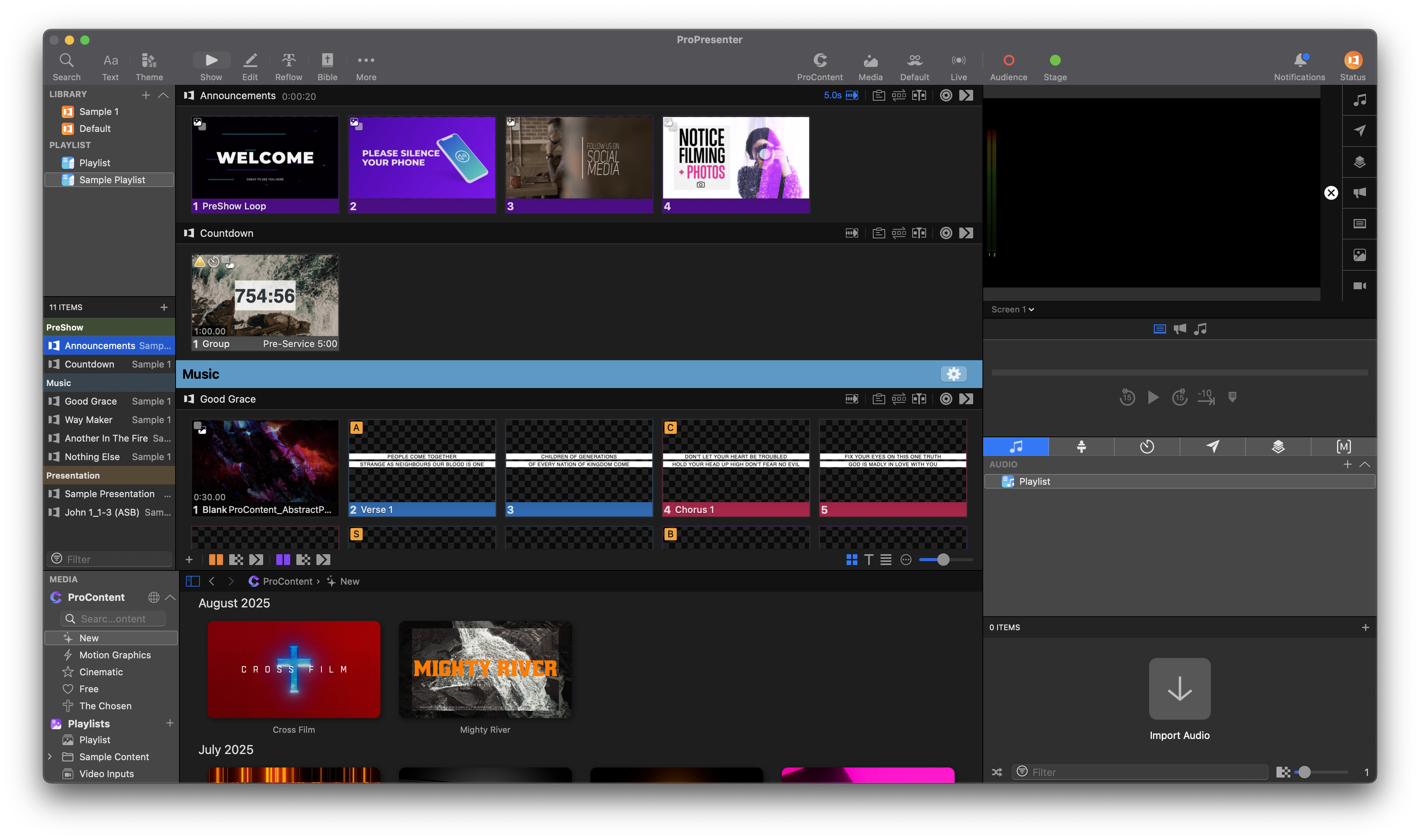Open ProContent from the toolbar
Viewport: 1420px width, 840px height.
pos(819,67)
